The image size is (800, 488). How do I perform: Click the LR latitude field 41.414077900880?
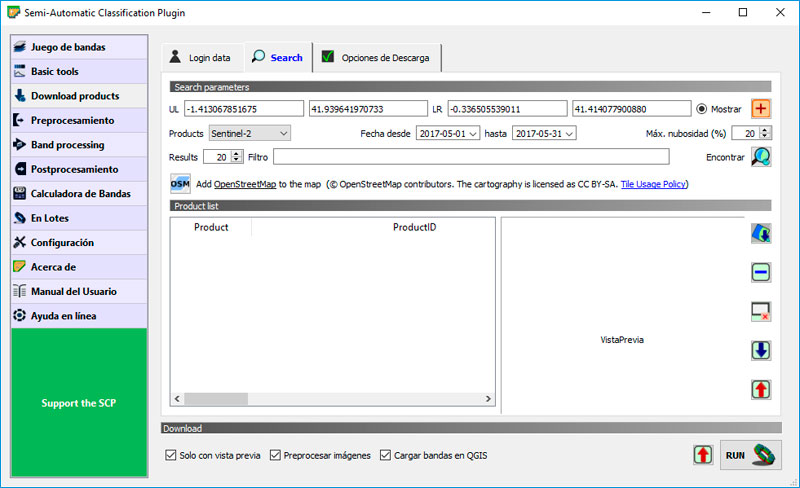[x=632, y=109]
